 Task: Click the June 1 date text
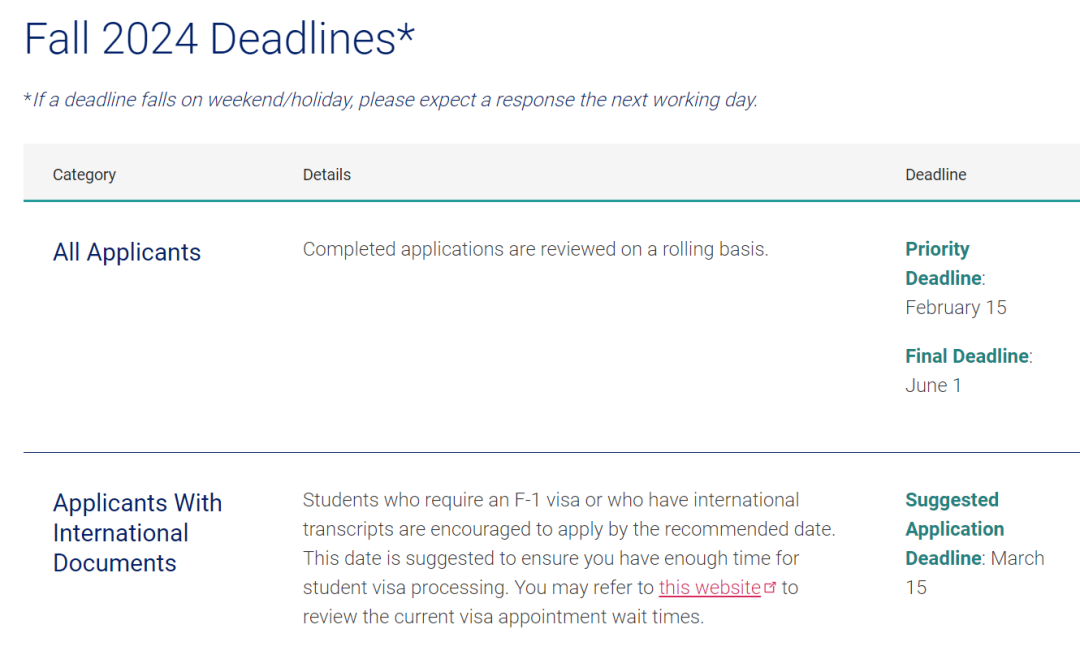(933, 386)
